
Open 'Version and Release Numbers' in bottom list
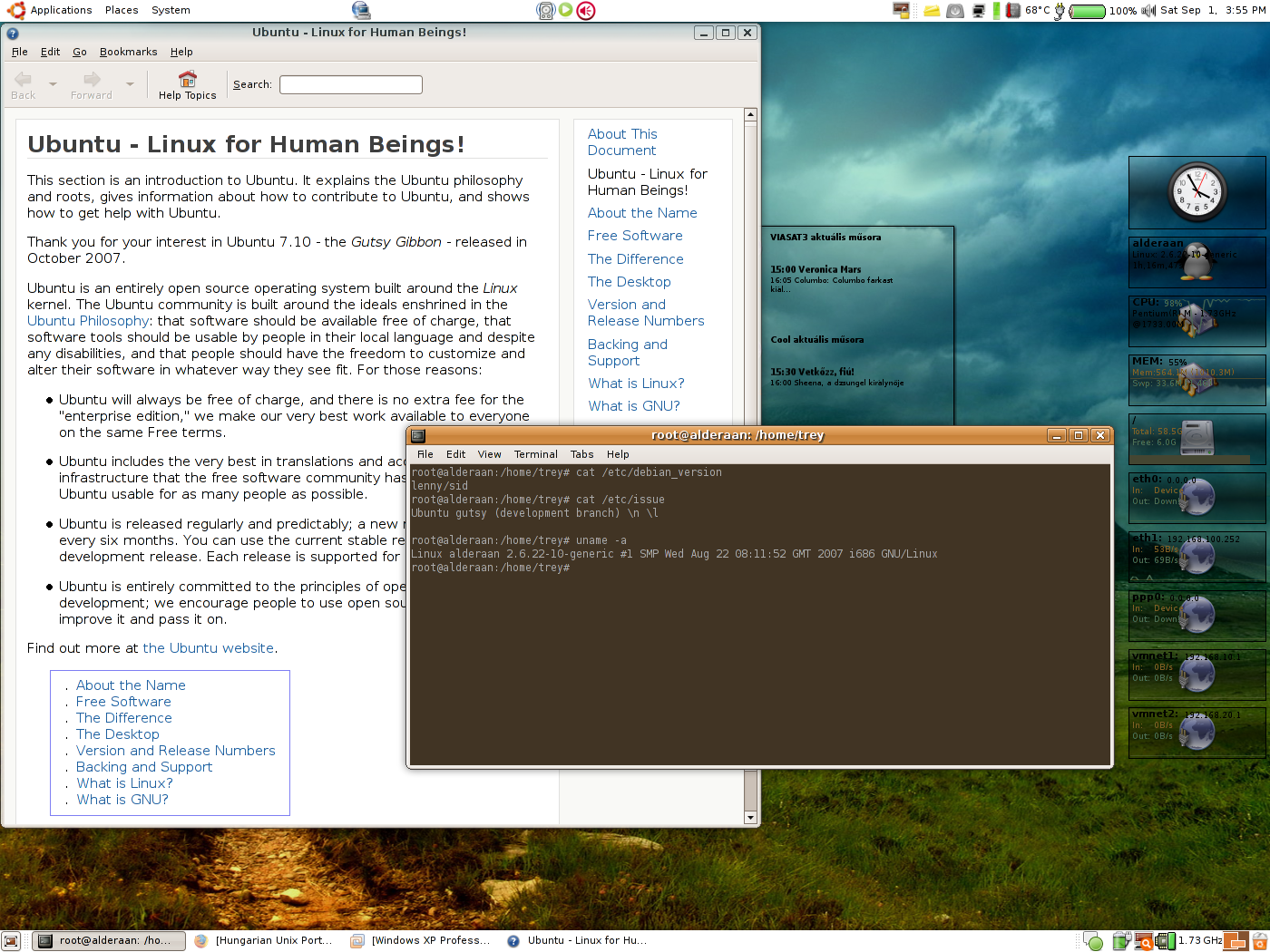(x=176, y=751)
